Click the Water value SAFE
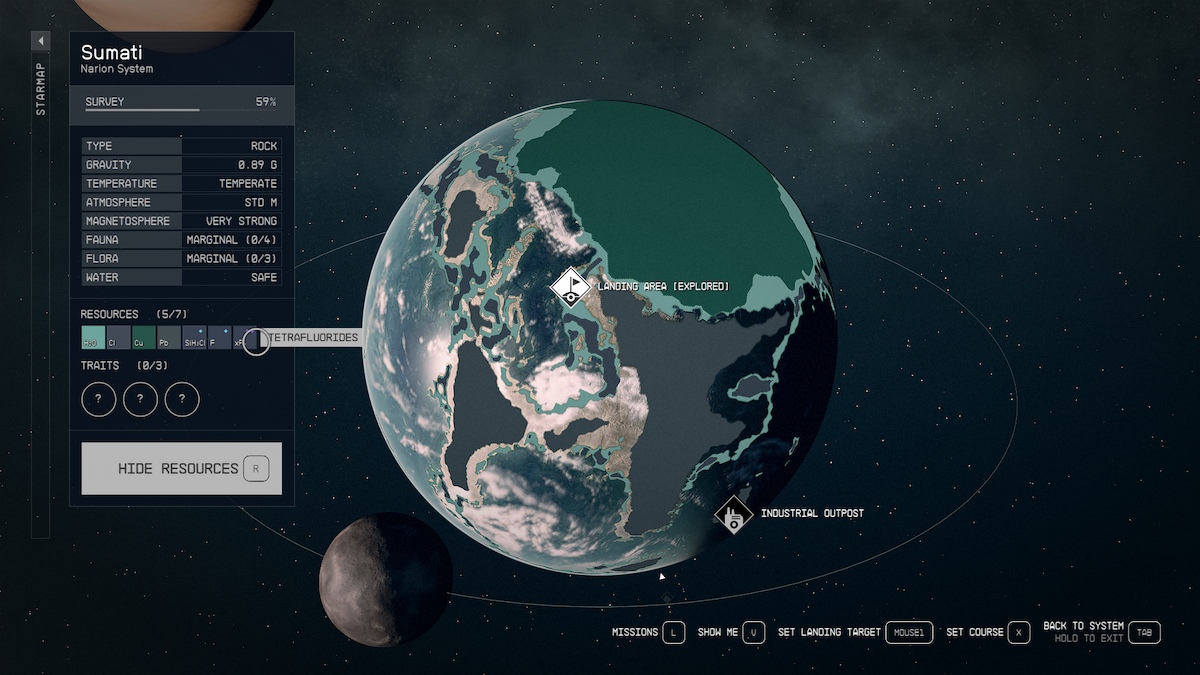This screenshot has width=1200, height=675. [x=265, y=277]
